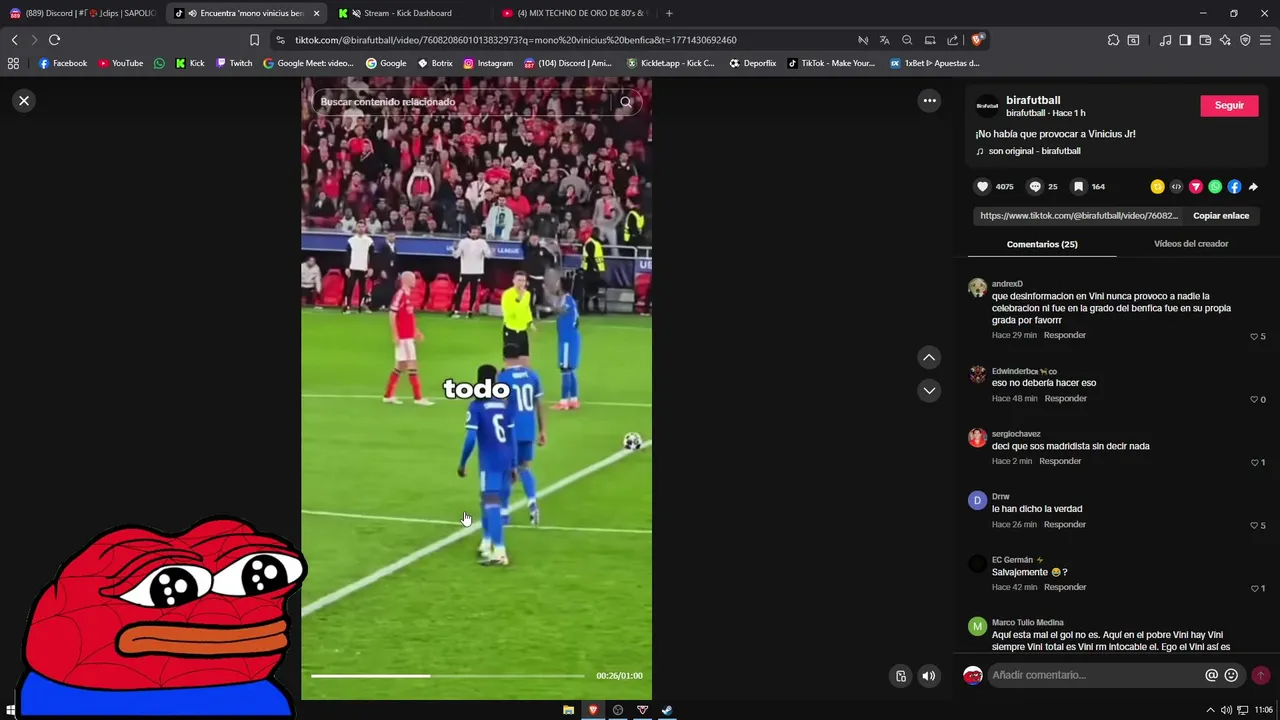1280x720 pixels.
Task: Reload the page
Action: (x=54, y=40)
